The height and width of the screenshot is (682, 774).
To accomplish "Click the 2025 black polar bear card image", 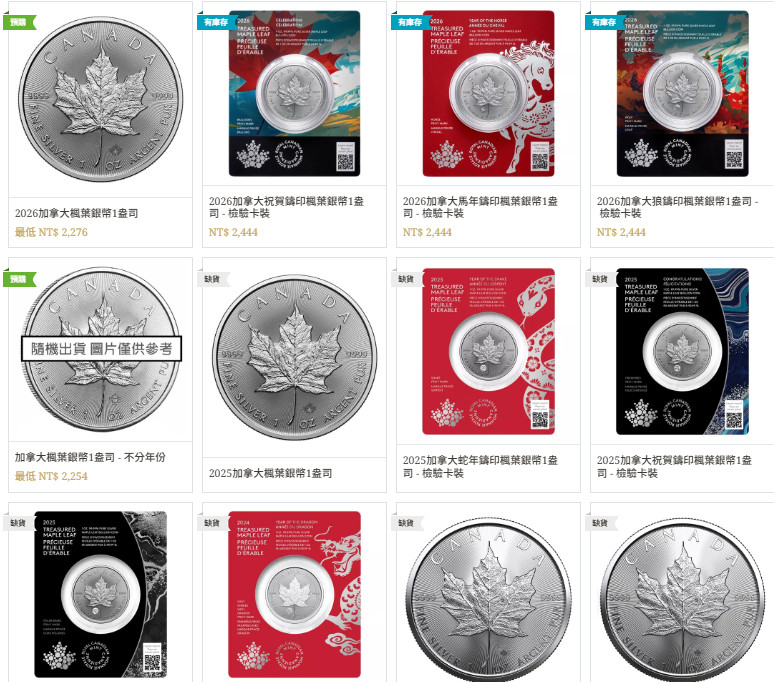I will pos(101,595).
